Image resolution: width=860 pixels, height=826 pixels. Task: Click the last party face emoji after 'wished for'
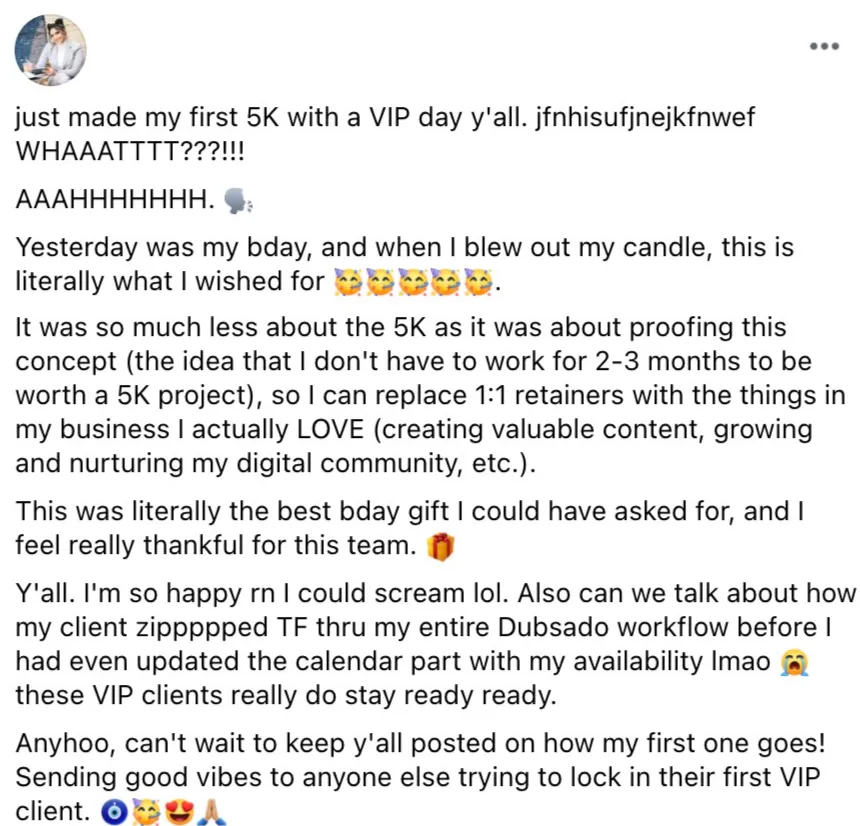(x=478, y=282)
